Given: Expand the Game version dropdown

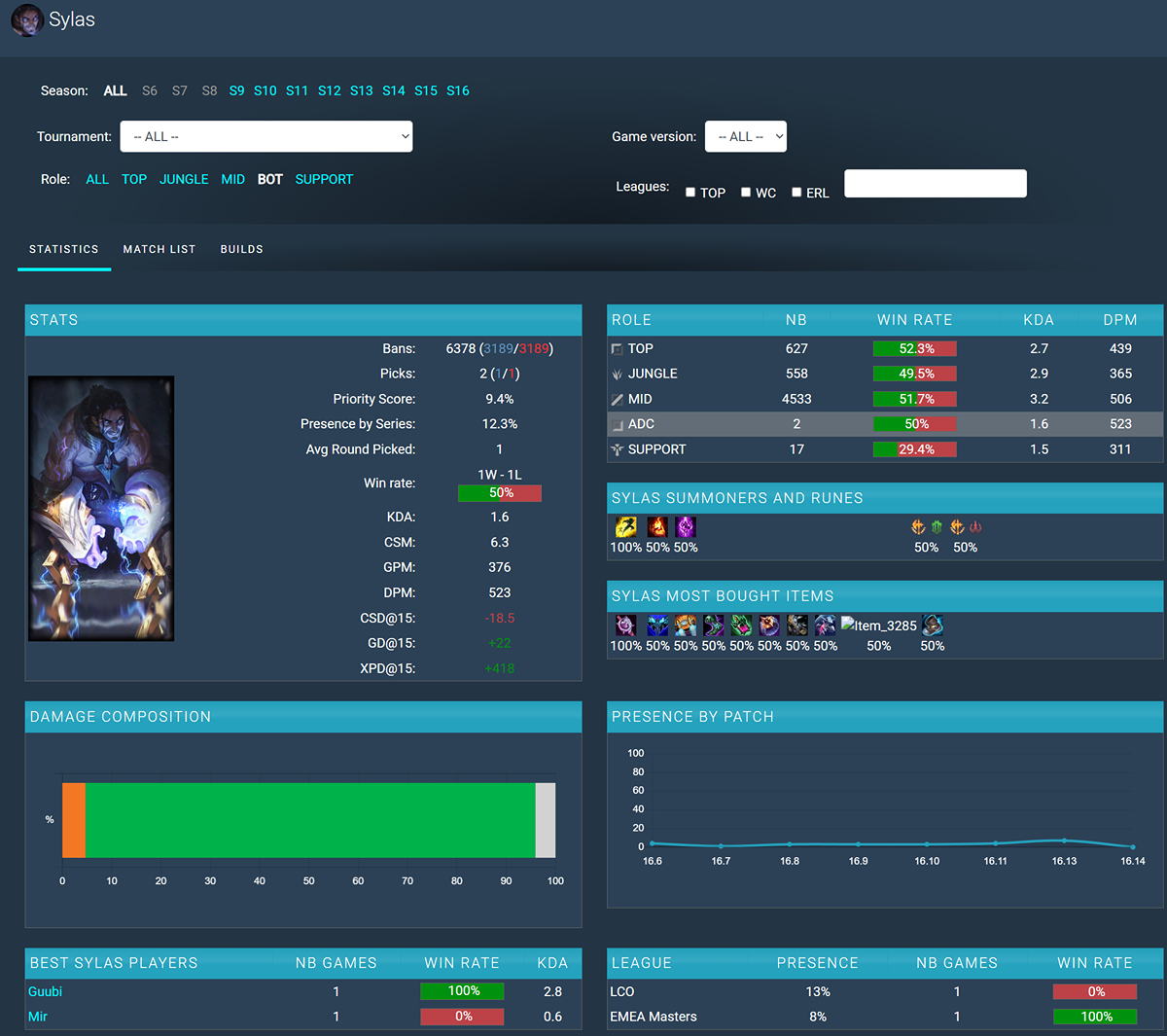Looking at the screenshot, I should point(746,136).
